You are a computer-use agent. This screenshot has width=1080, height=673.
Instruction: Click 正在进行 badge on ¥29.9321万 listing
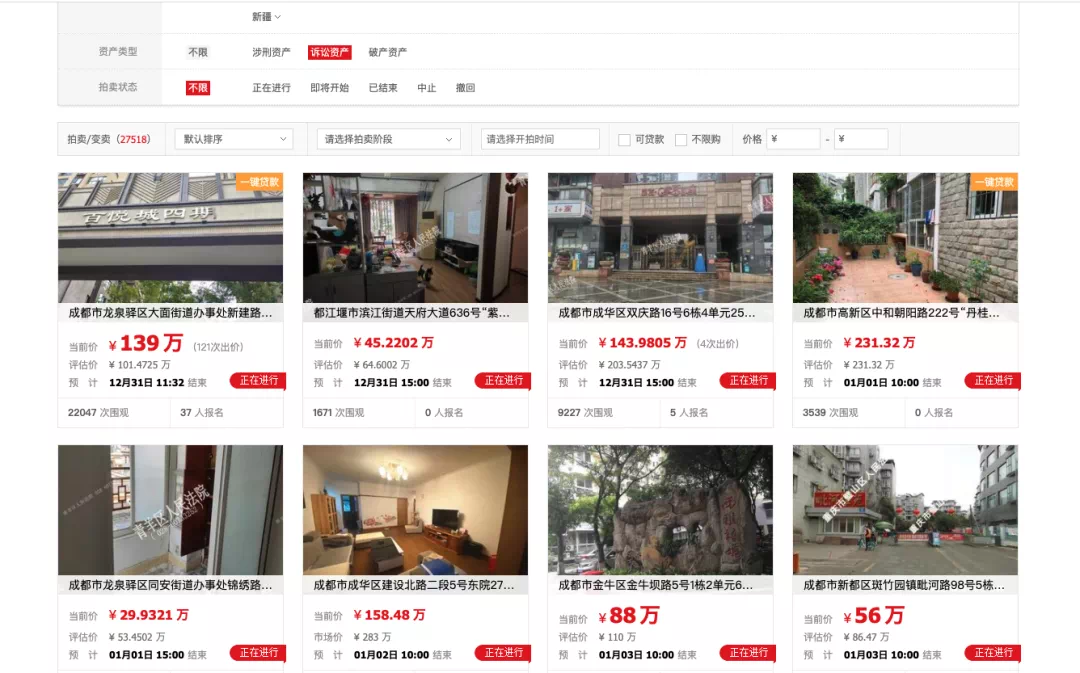click(x=259, y=653)
